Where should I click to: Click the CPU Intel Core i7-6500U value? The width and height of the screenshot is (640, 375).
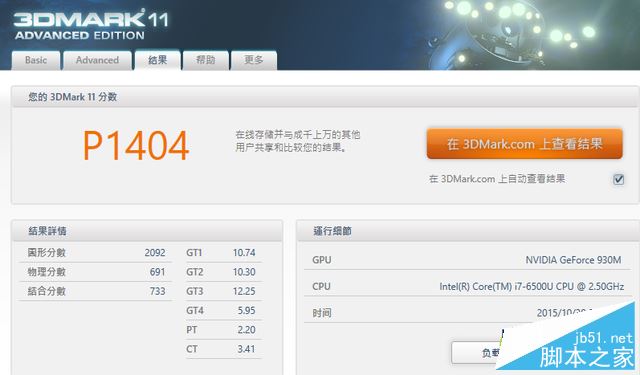click(x=531, y=286)
